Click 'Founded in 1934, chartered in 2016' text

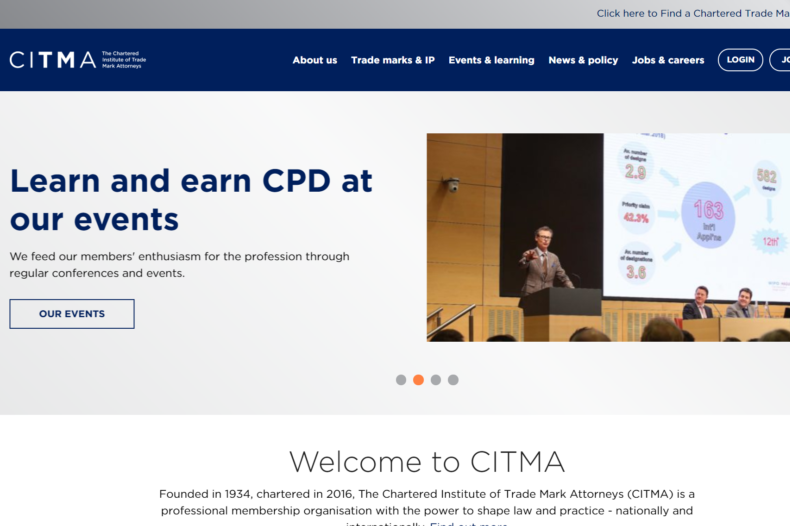pyautogui.click(x=427, y=509)
